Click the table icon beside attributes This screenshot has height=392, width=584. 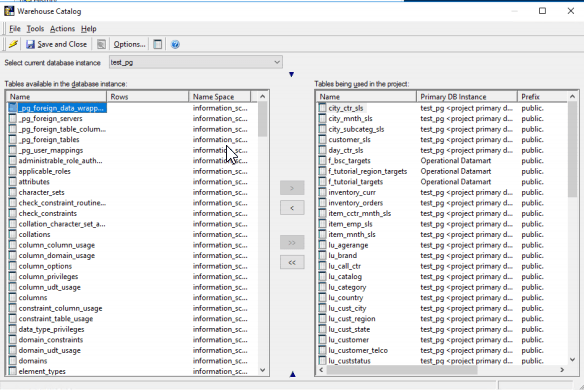(x=13, y=182)
